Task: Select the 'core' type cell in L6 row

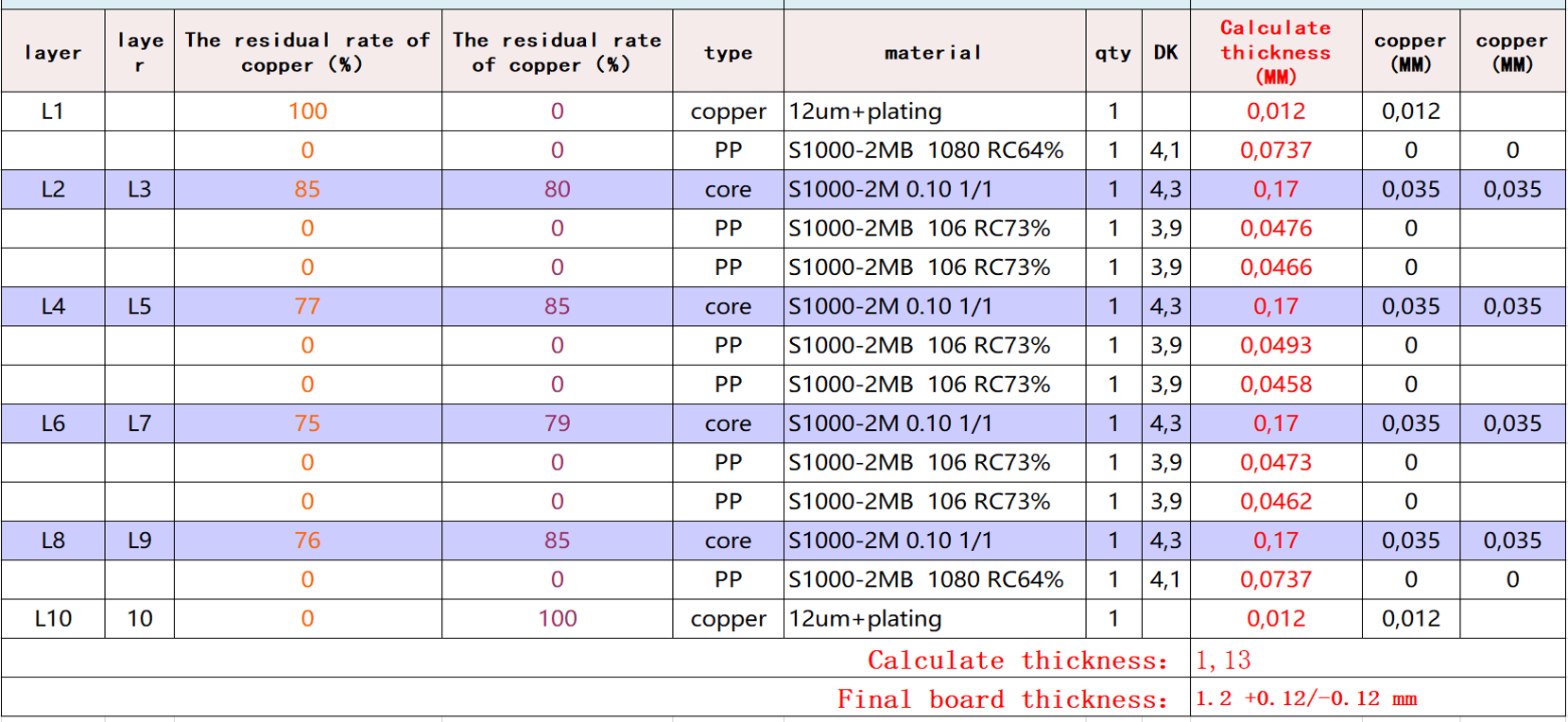Action: coord(728,424)
